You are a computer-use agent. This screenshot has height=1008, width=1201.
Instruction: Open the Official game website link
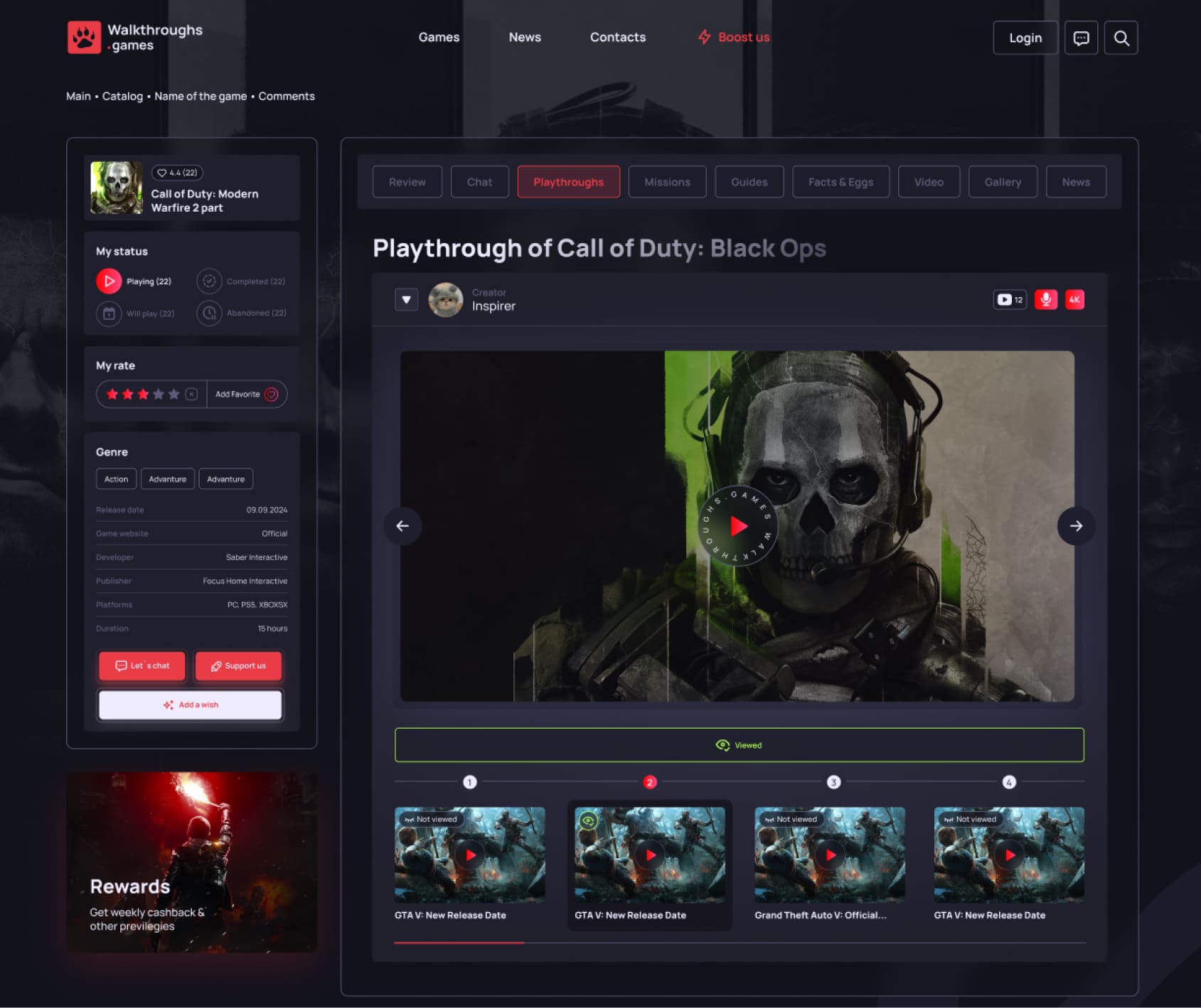[x=274, y=534]
